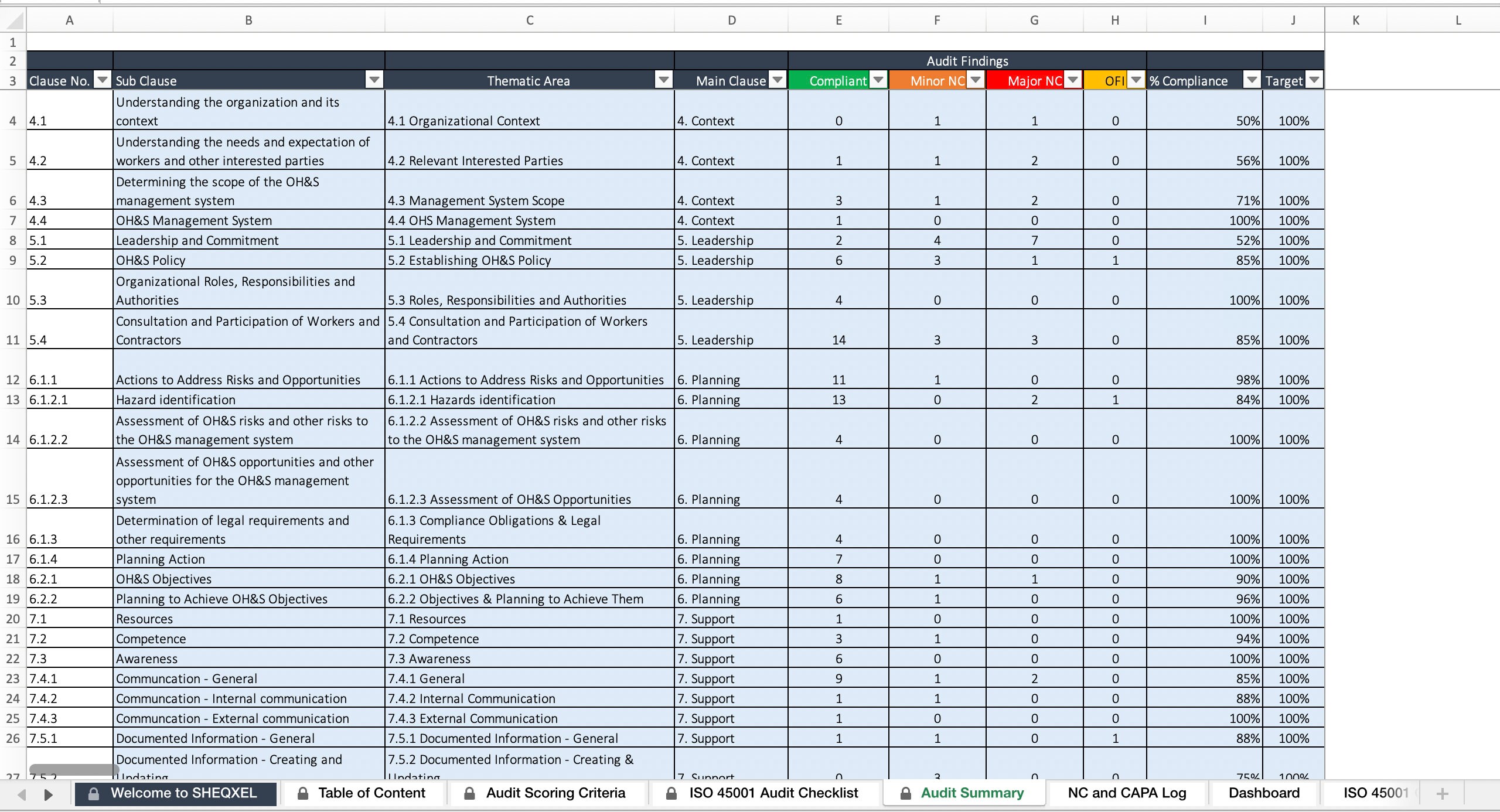
Task: Click previous sheet navigation arrow
Action: pyautogui.click(x=22, y=794)
